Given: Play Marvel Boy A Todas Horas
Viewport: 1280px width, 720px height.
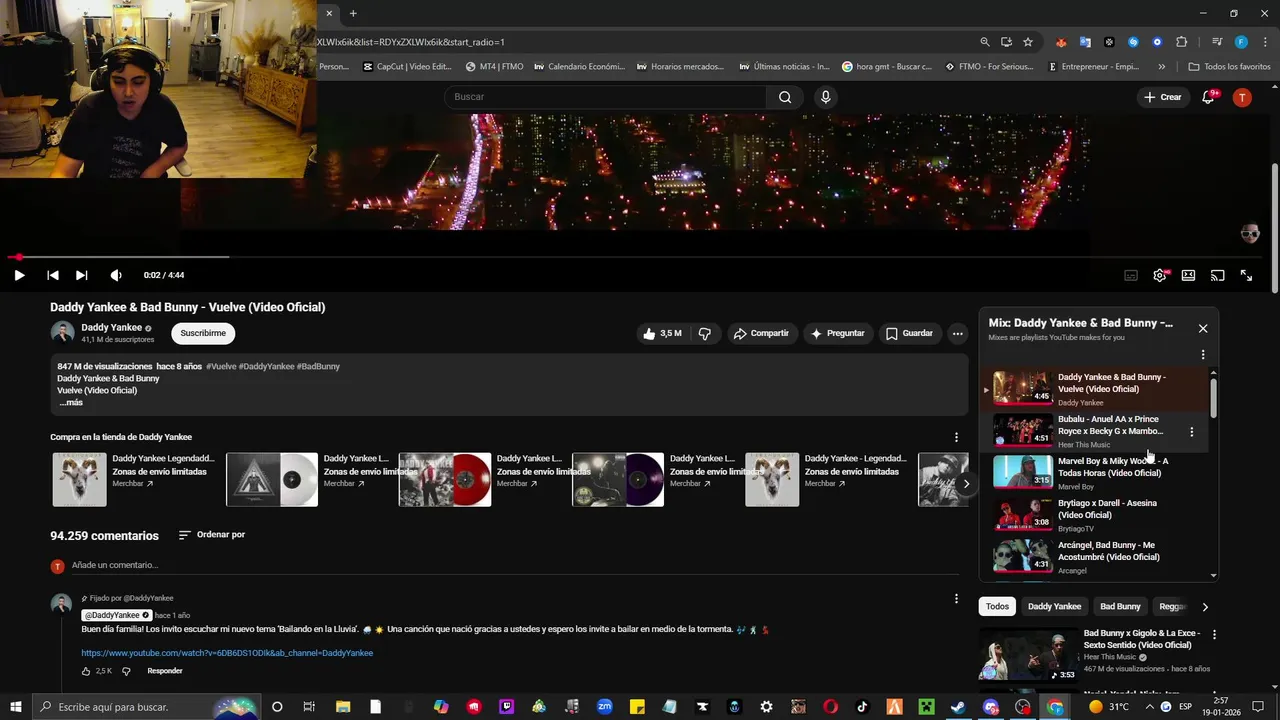Looking at the screenshot, I should (x=1094, y=473).
